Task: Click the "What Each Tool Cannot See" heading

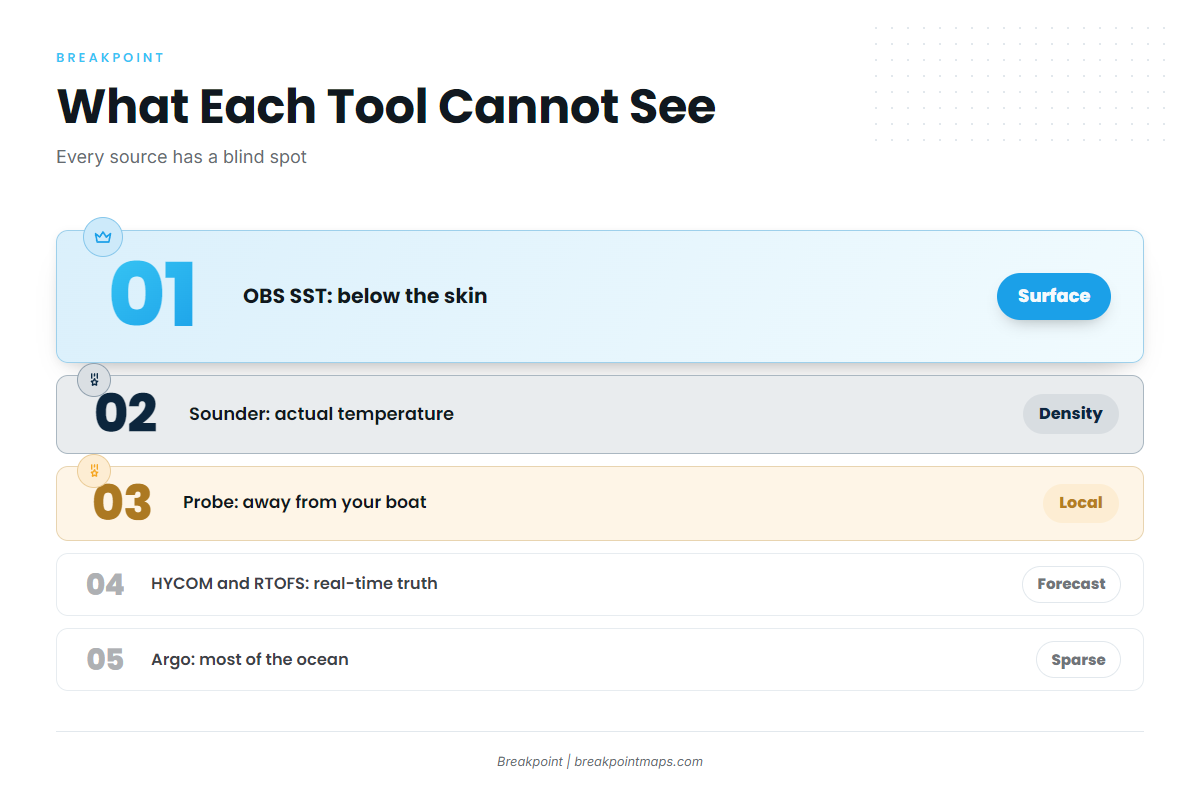Action: tap(386, 106)
